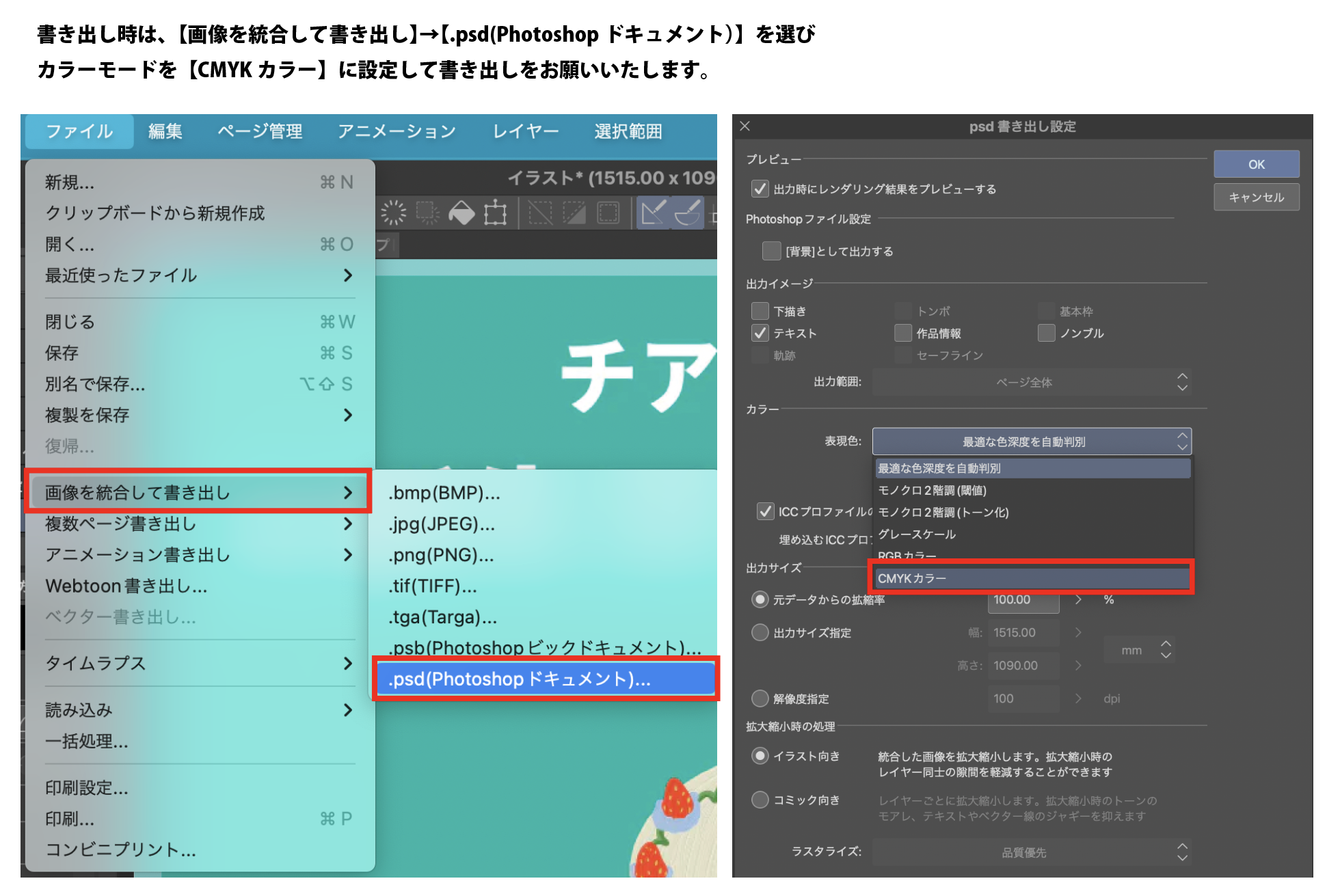Click the clear (spoke circle) toolbar icon
The height and width of the screenshot is (896, 1340).
pyautogui.click(x=393, y=213)
